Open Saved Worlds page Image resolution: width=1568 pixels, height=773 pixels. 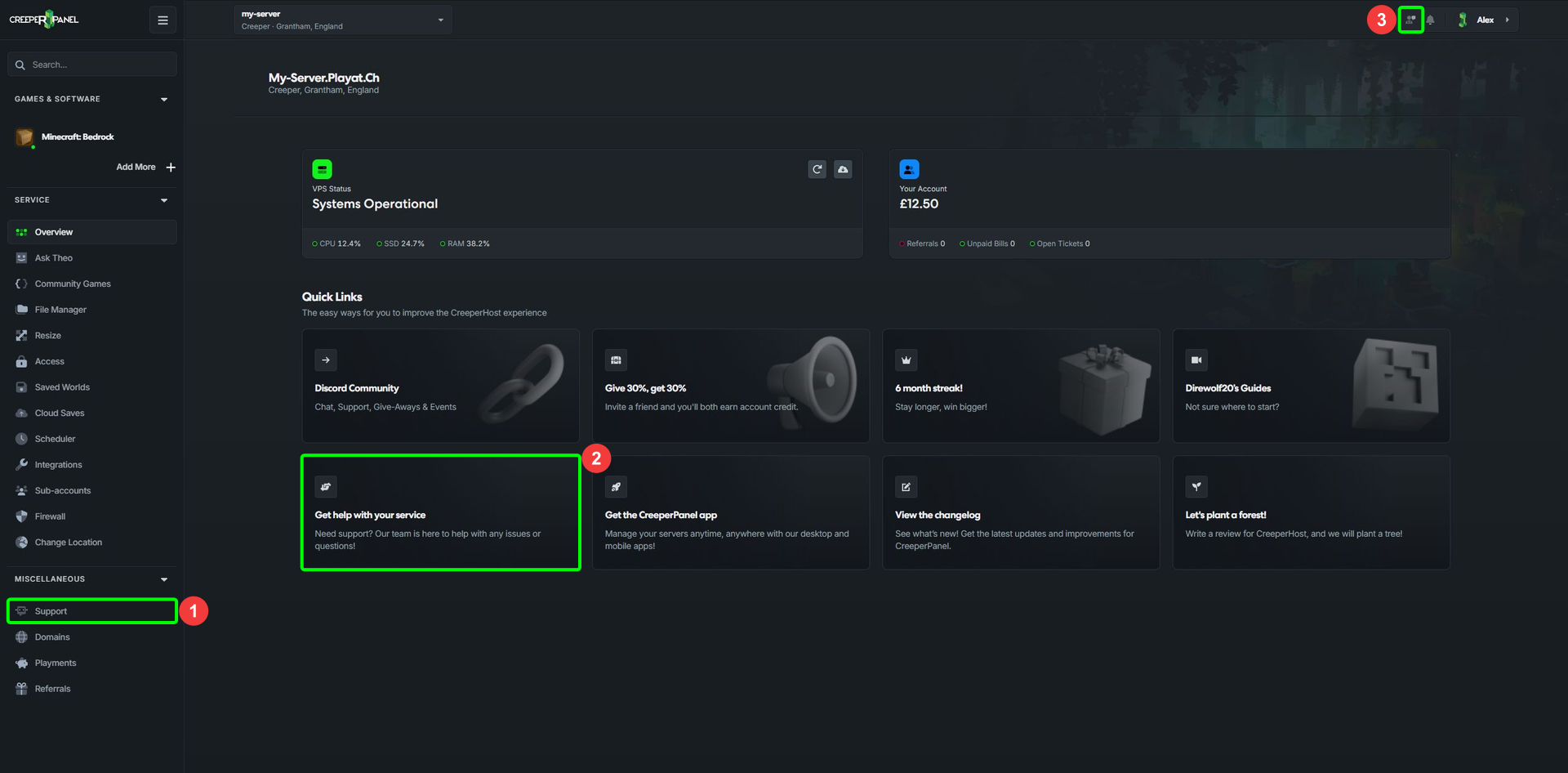pyautogui.click(x=92, y=387)
